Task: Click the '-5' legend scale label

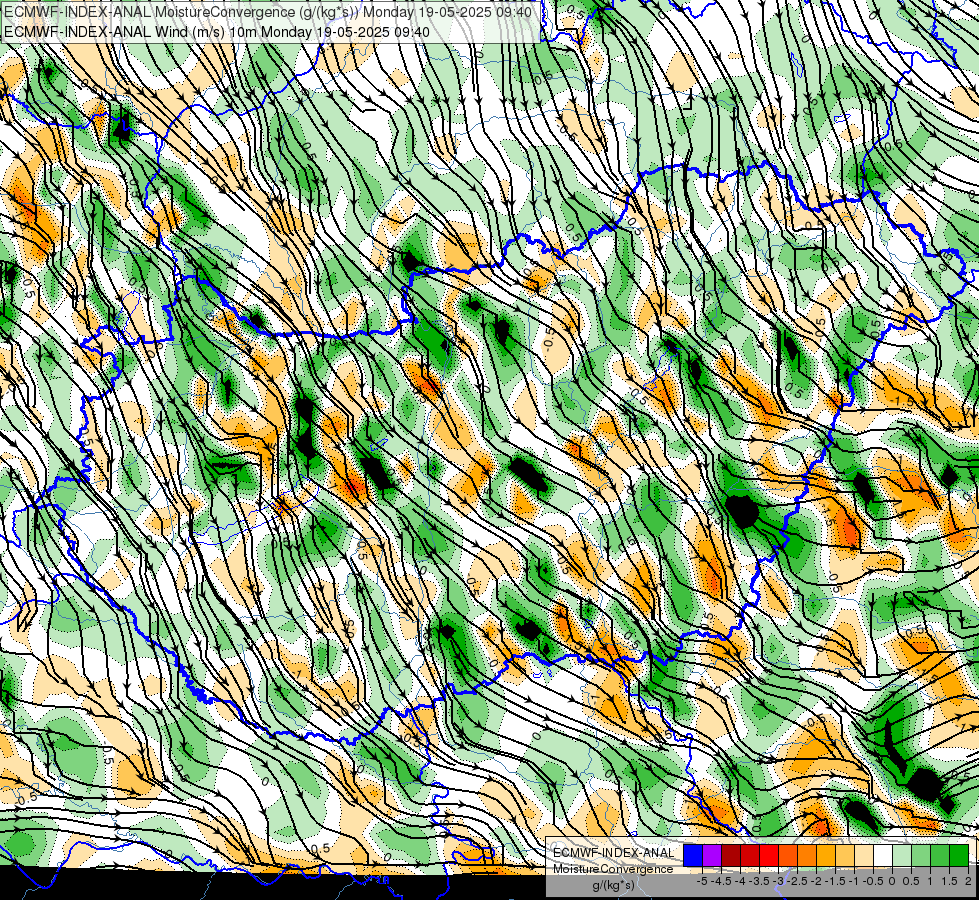Action: [x=702, y=881]
